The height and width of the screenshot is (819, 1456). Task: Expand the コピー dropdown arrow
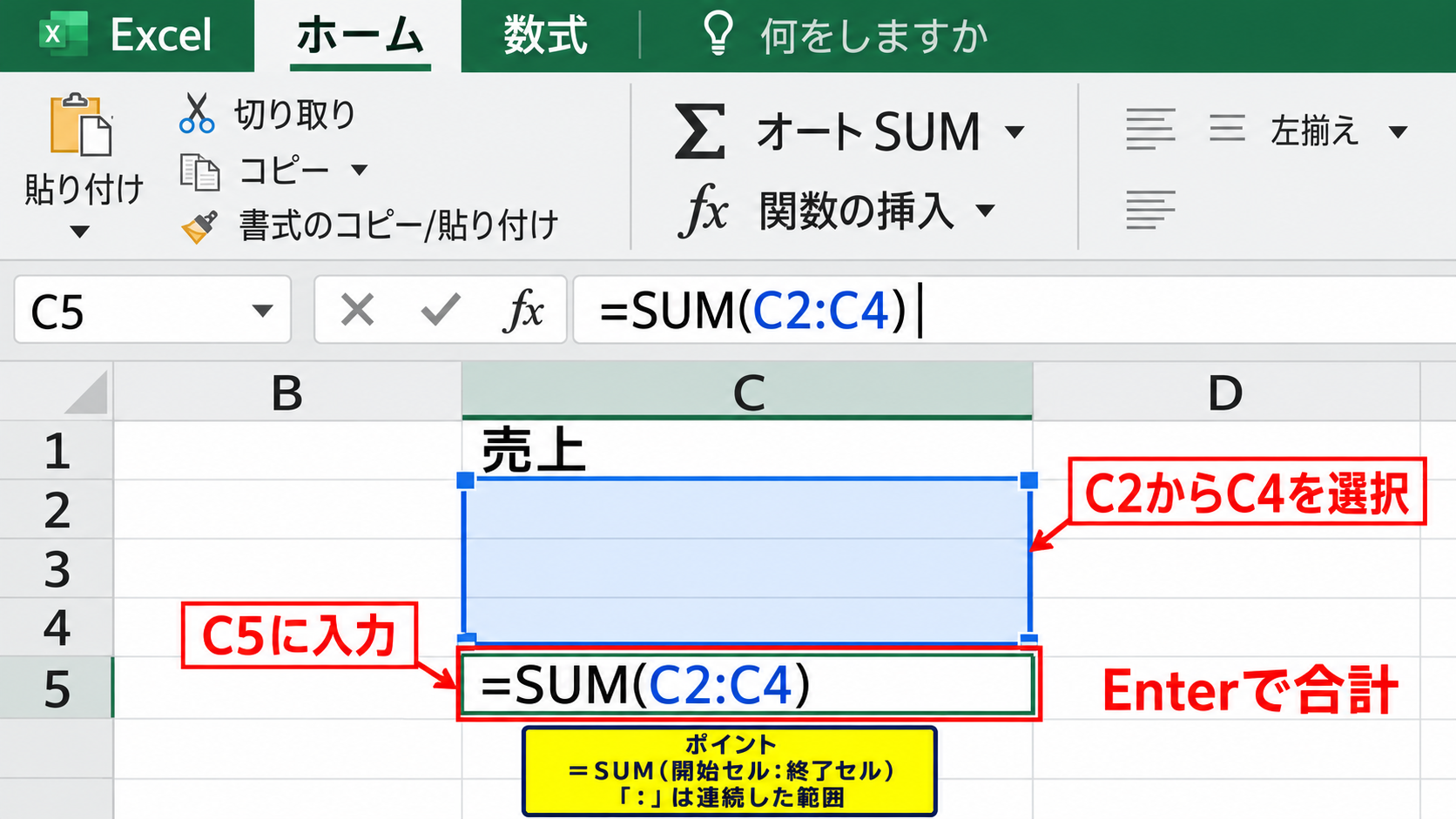tap(360, 170)
